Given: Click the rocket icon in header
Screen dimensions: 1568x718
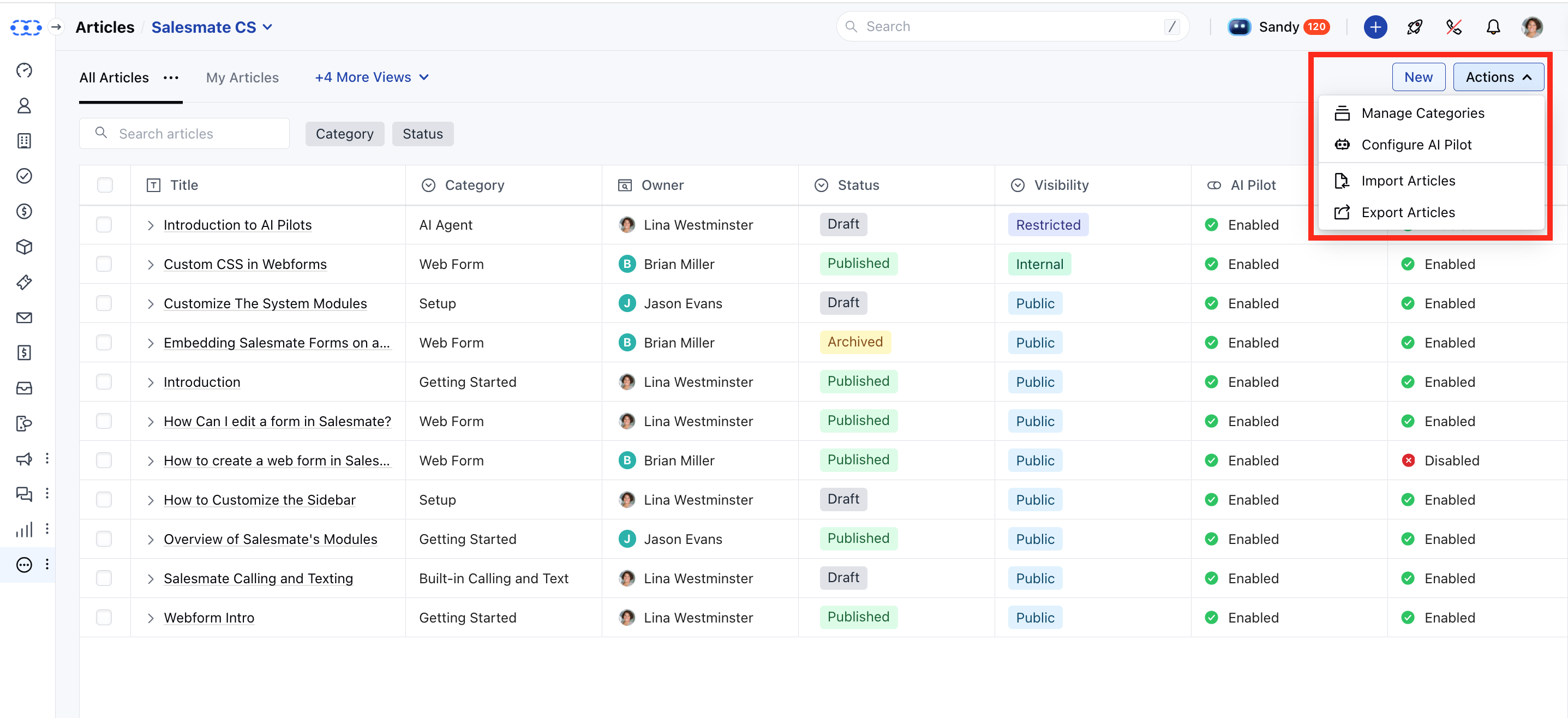Looking at the screenshot, I should 1414,27.
